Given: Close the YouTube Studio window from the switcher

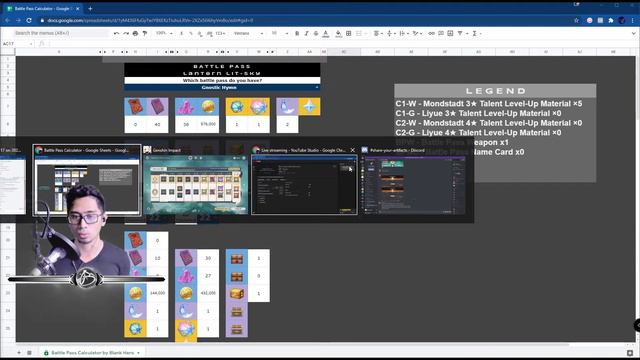Looking at the screenshot, I should coord(353,150).
